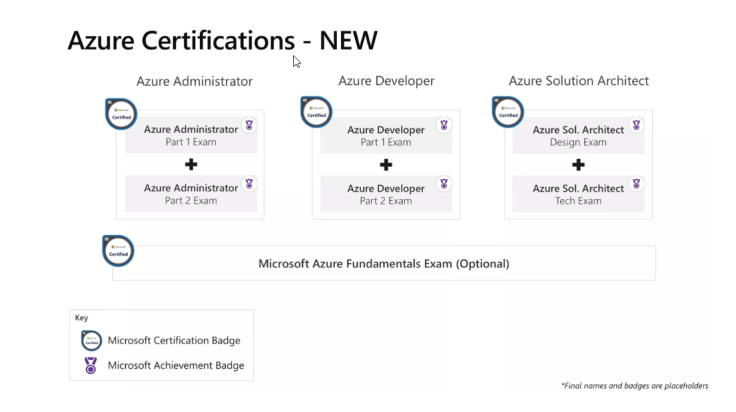
Task: Click the "Azure Certifications - NEW" slide title
Action: (x=222, y=40)
